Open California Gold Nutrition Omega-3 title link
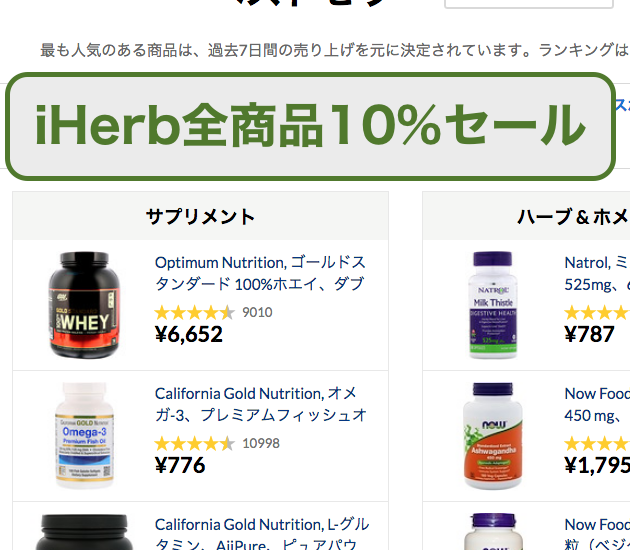Viewport: 630px width, 550px height. 260,404
